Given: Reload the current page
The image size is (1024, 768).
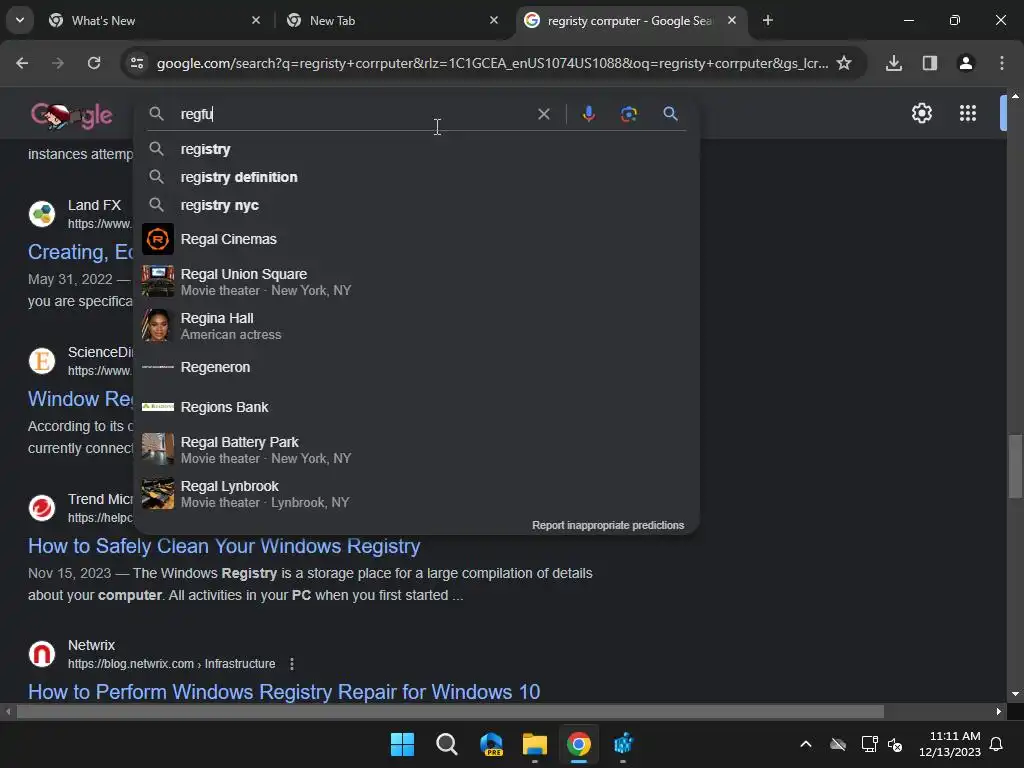Looking at the screenshot, I should tap(94, 63).
